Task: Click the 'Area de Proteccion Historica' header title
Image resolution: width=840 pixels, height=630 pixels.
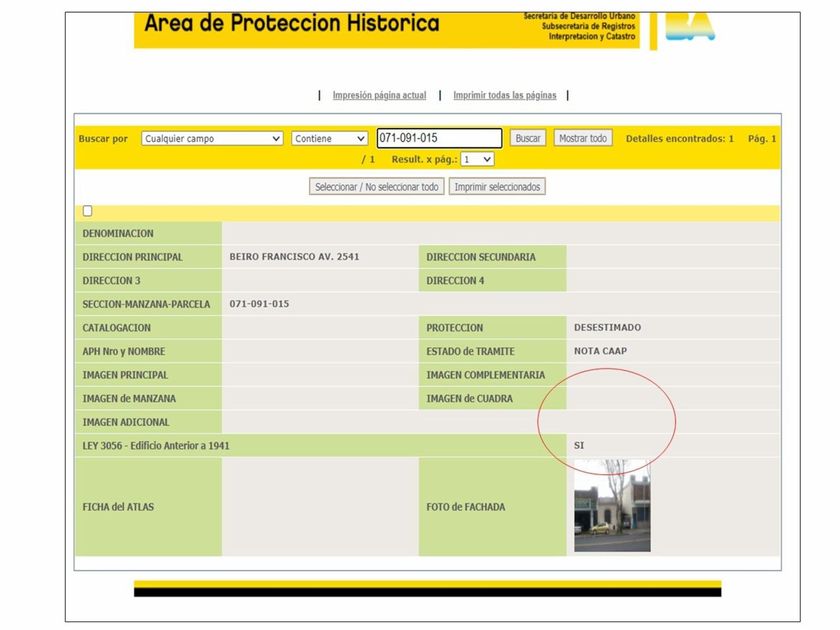Action: click(x=291, y=23)
